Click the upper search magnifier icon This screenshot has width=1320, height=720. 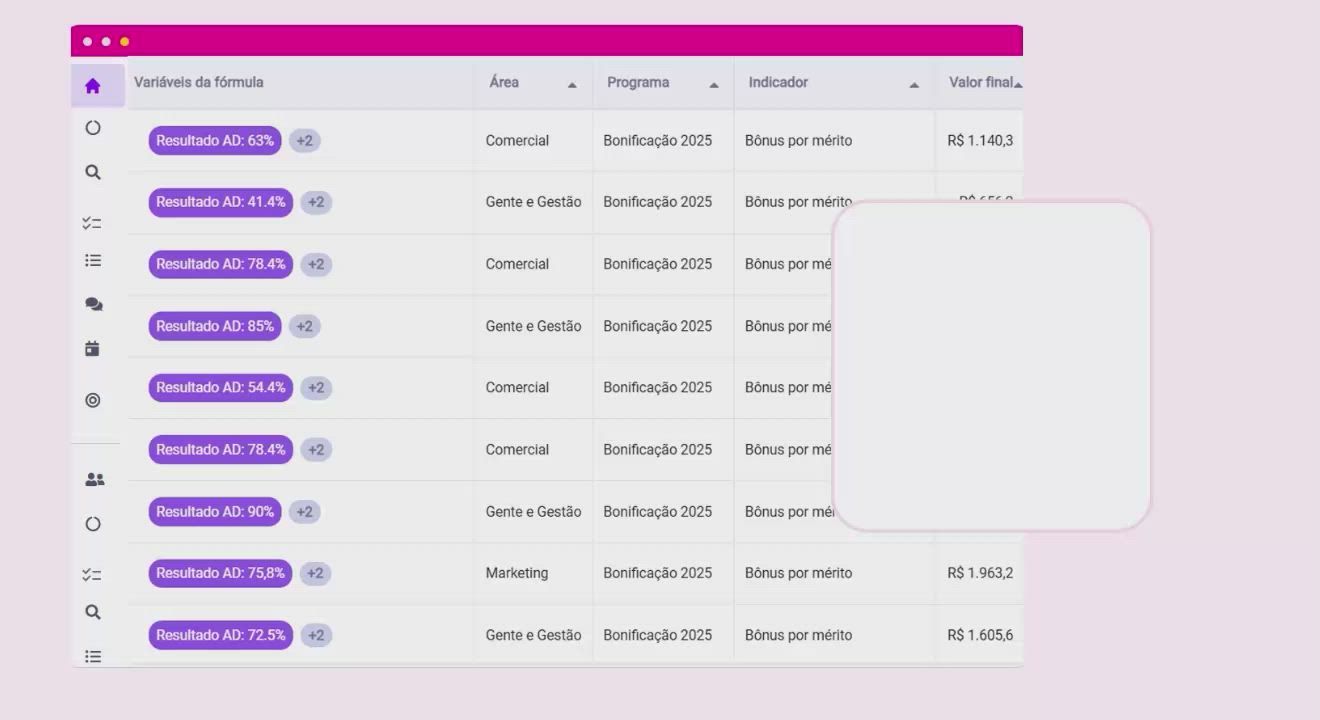point(93,172)
